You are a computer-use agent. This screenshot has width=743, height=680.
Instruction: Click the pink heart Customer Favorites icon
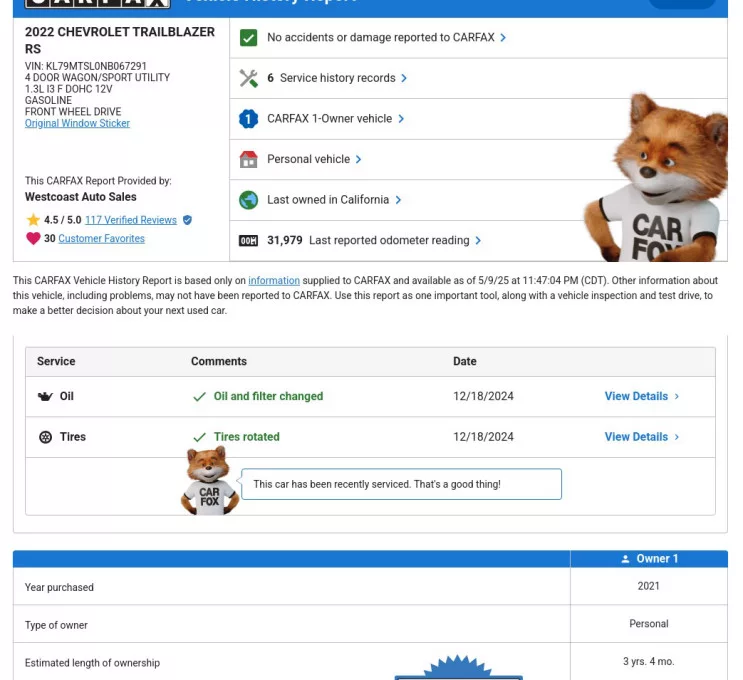[x=34, y=239]
